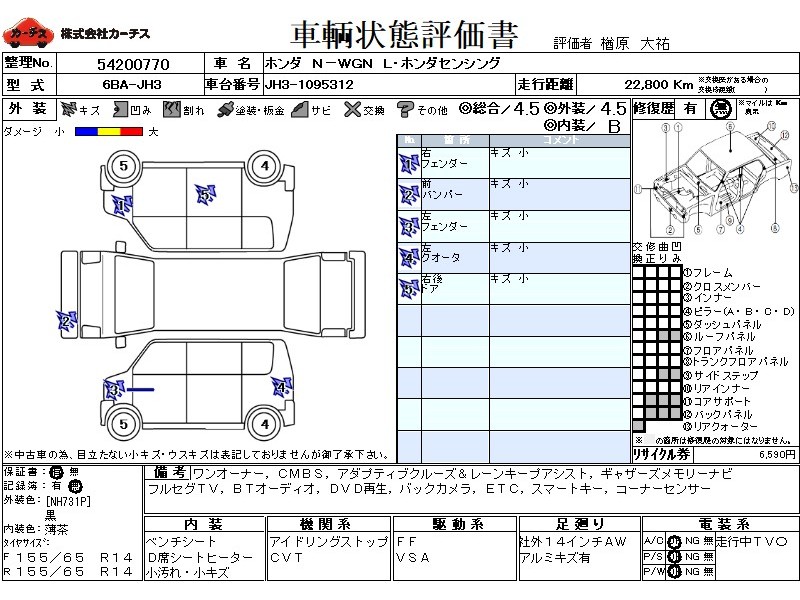Image resolution: width=800 pixels, height=600 pixels.
Task: Click the ⑥ルーフパネル list entry
Action: (719, 336)
